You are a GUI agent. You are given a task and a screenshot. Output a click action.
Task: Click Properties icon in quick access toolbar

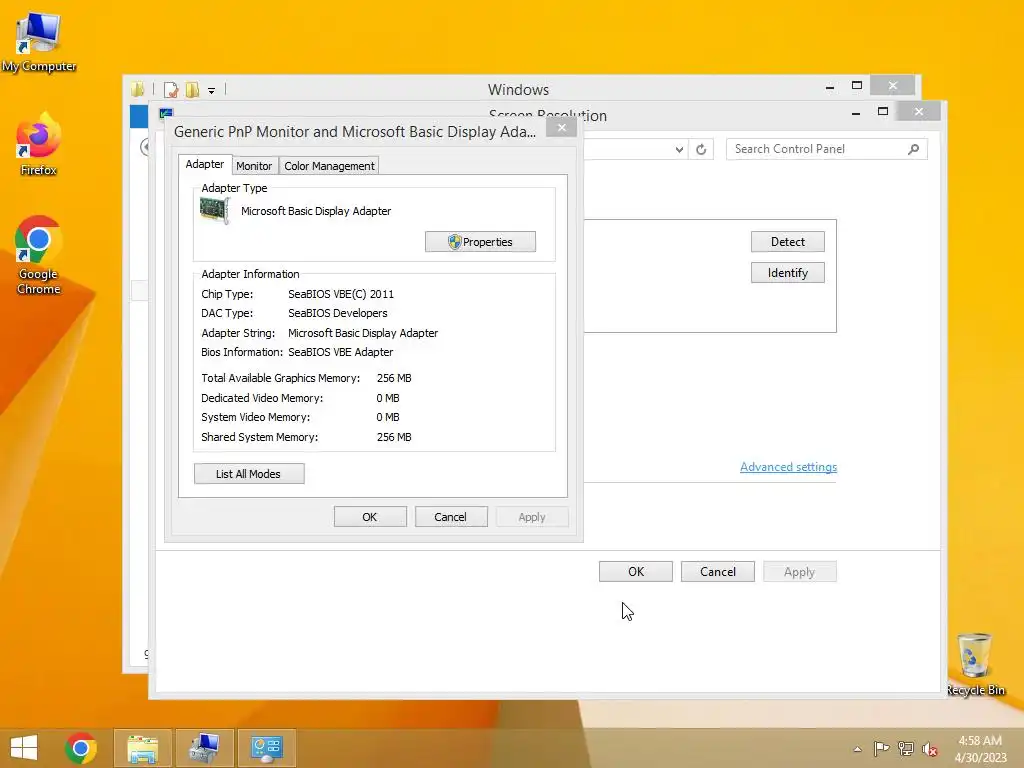click(x=171, y=89)
